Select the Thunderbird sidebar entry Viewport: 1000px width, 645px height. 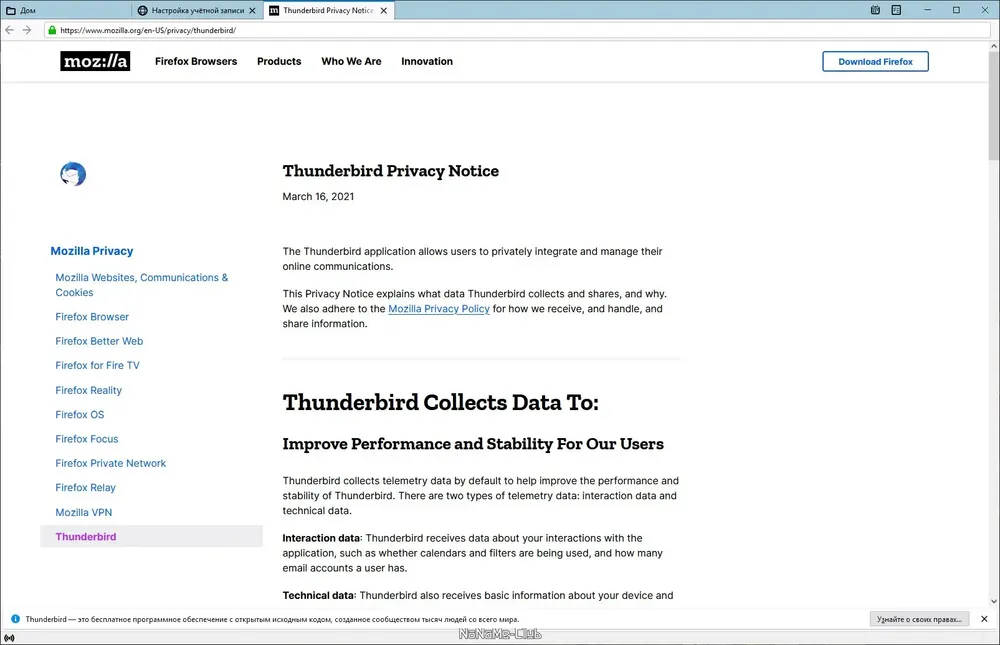pyautogui.click(x=151, y=537)
